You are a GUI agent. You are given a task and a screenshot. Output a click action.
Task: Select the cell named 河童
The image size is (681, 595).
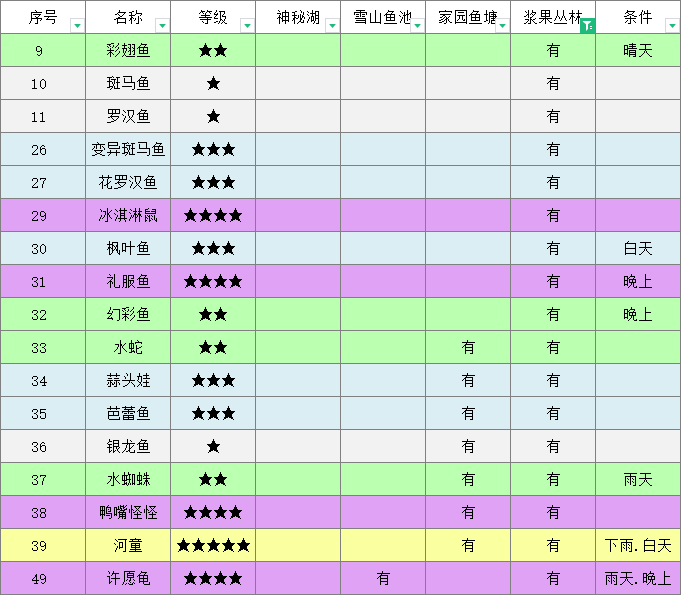click(128, 545)
